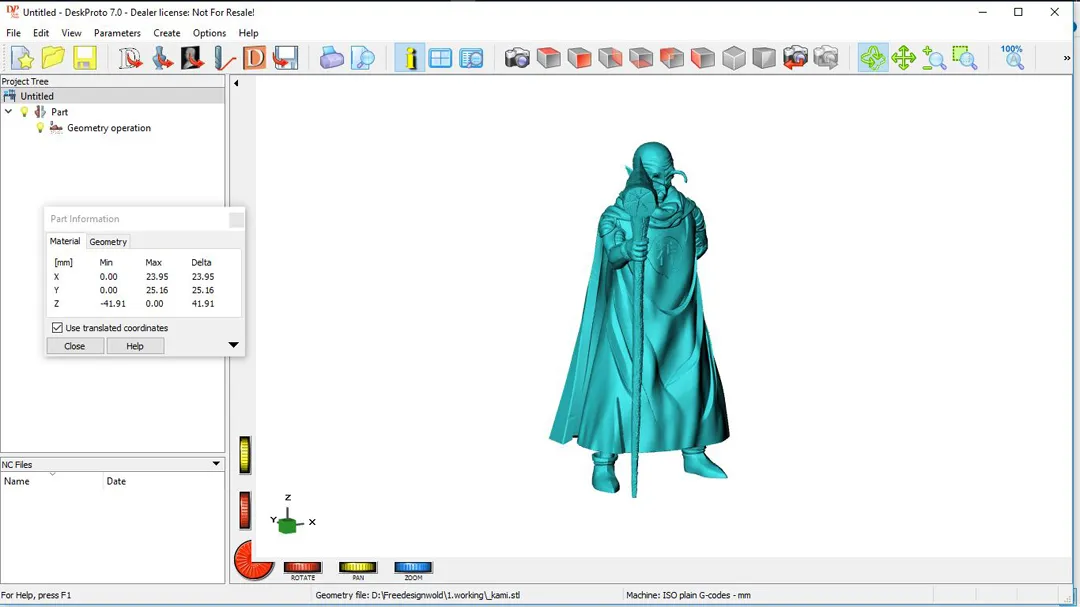The width and height of the screenshot is (1080, 607).
Task: Click the Open Project folder icon
Action: tap(53, 58)
